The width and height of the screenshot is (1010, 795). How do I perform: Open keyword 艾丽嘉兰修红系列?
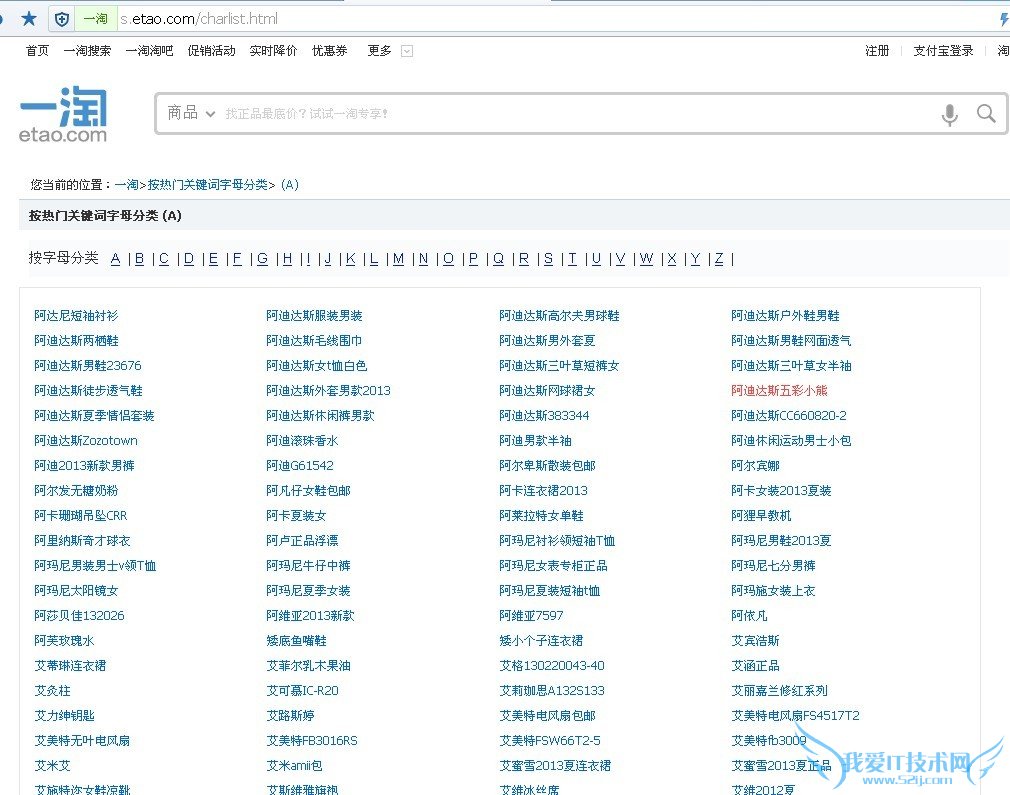779,691
